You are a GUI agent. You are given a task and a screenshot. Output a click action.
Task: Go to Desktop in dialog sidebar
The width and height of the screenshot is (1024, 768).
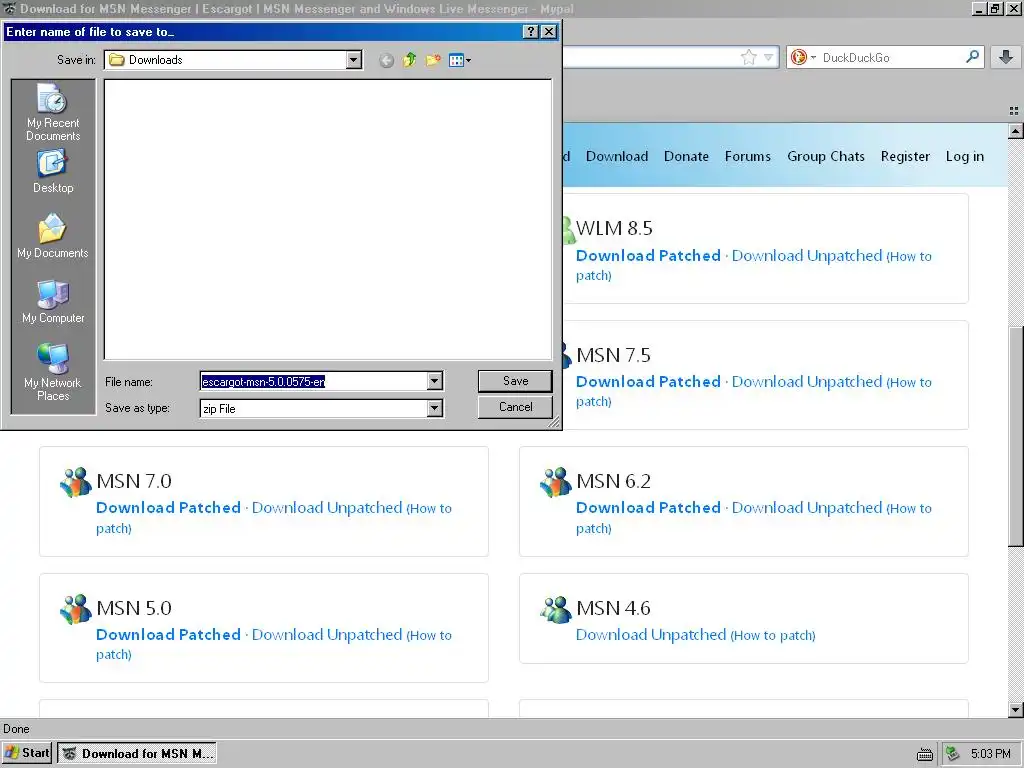click(x=53, y=171)
